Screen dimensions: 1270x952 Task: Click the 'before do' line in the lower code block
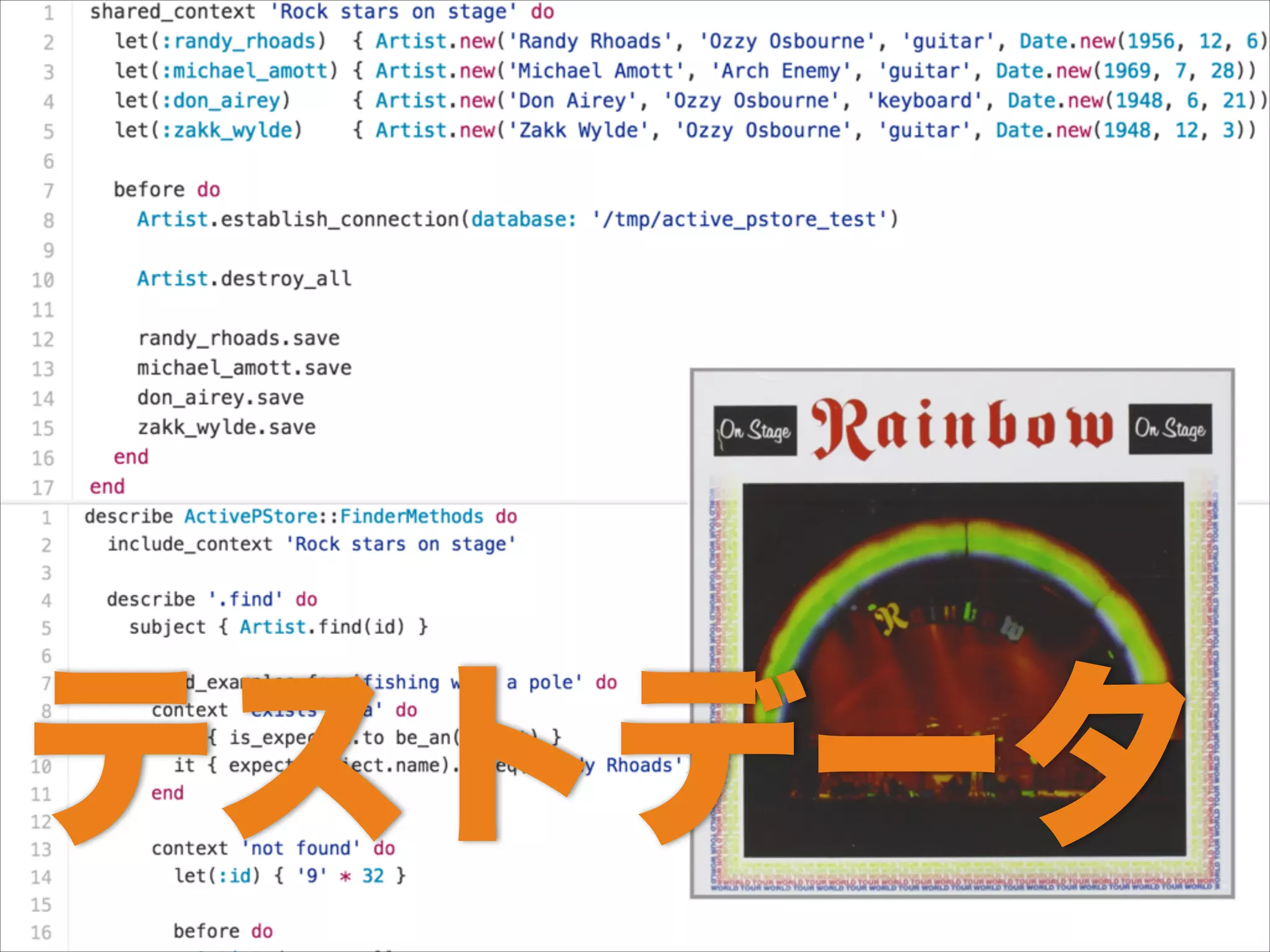(223, 931)
